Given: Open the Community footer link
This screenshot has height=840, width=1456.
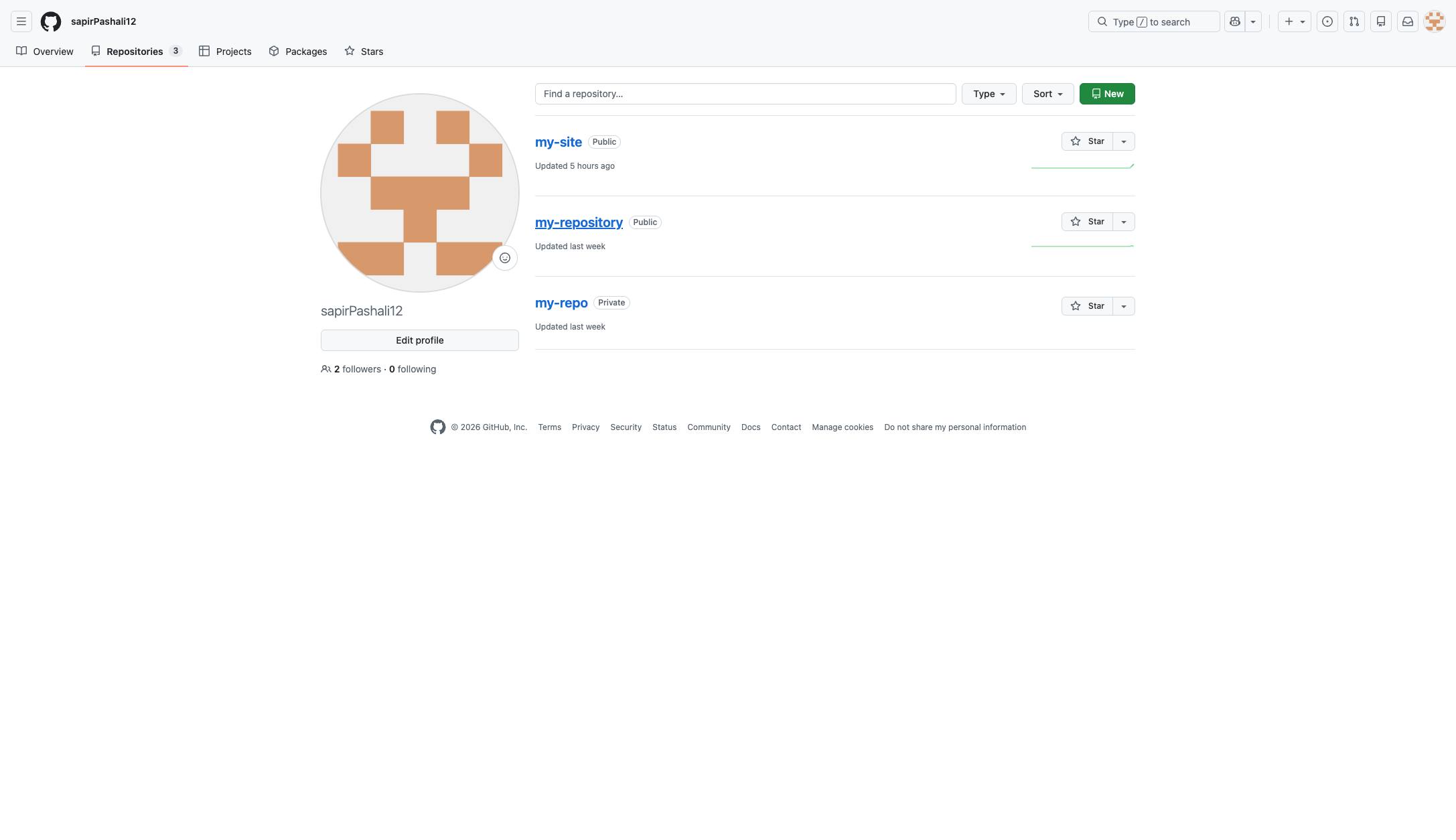Looking at the screenshot, I should 709,427.
